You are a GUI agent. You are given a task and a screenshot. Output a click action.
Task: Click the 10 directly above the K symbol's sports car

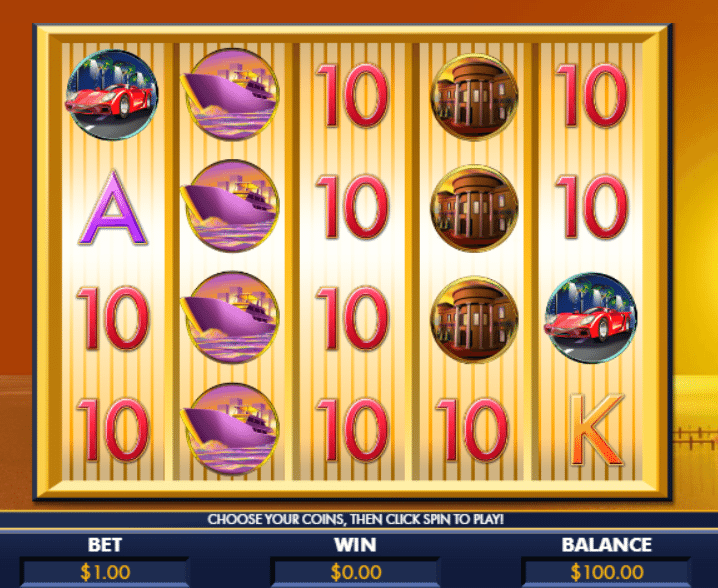592,207
